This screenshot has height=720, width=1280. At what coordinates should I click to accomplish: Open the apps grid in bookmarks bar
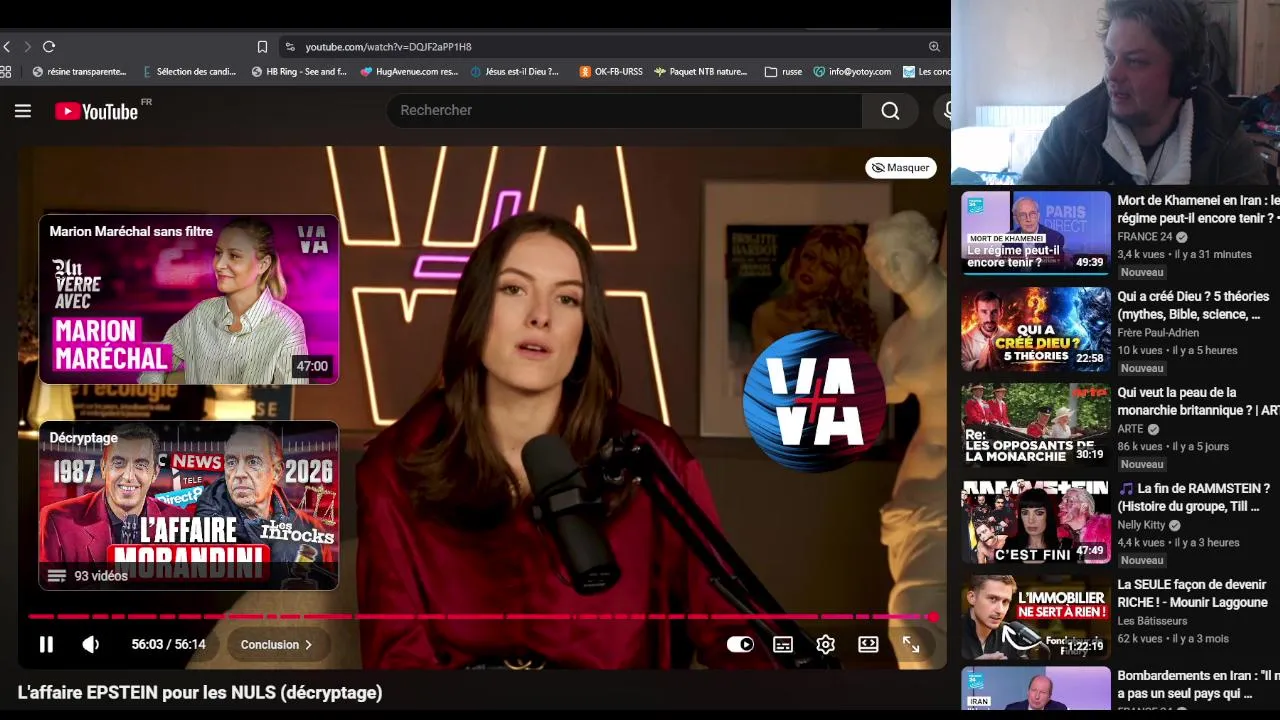tap(6, 72)
